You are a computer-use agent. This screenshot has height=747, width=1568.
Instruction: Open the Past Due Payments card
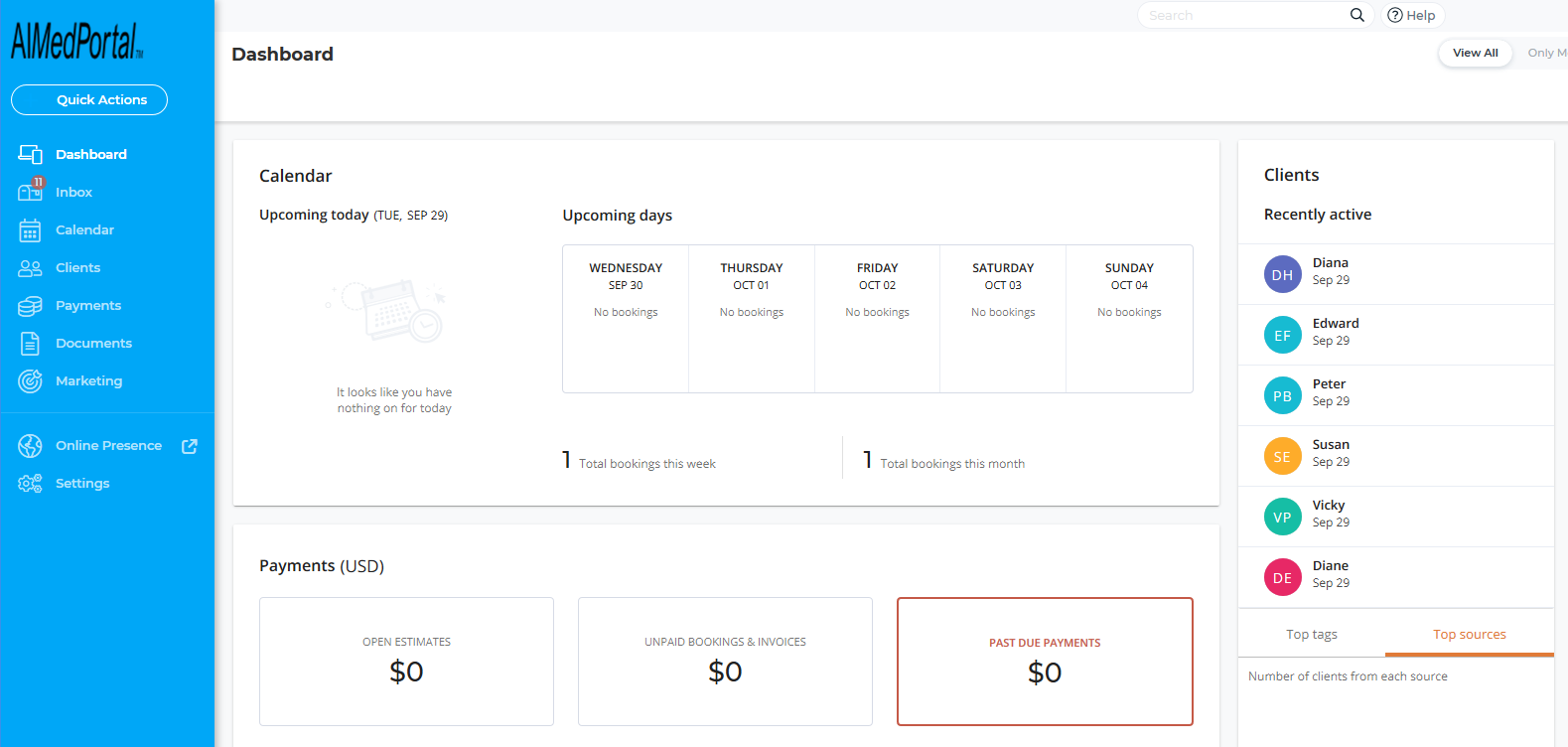click(1045, 662)
